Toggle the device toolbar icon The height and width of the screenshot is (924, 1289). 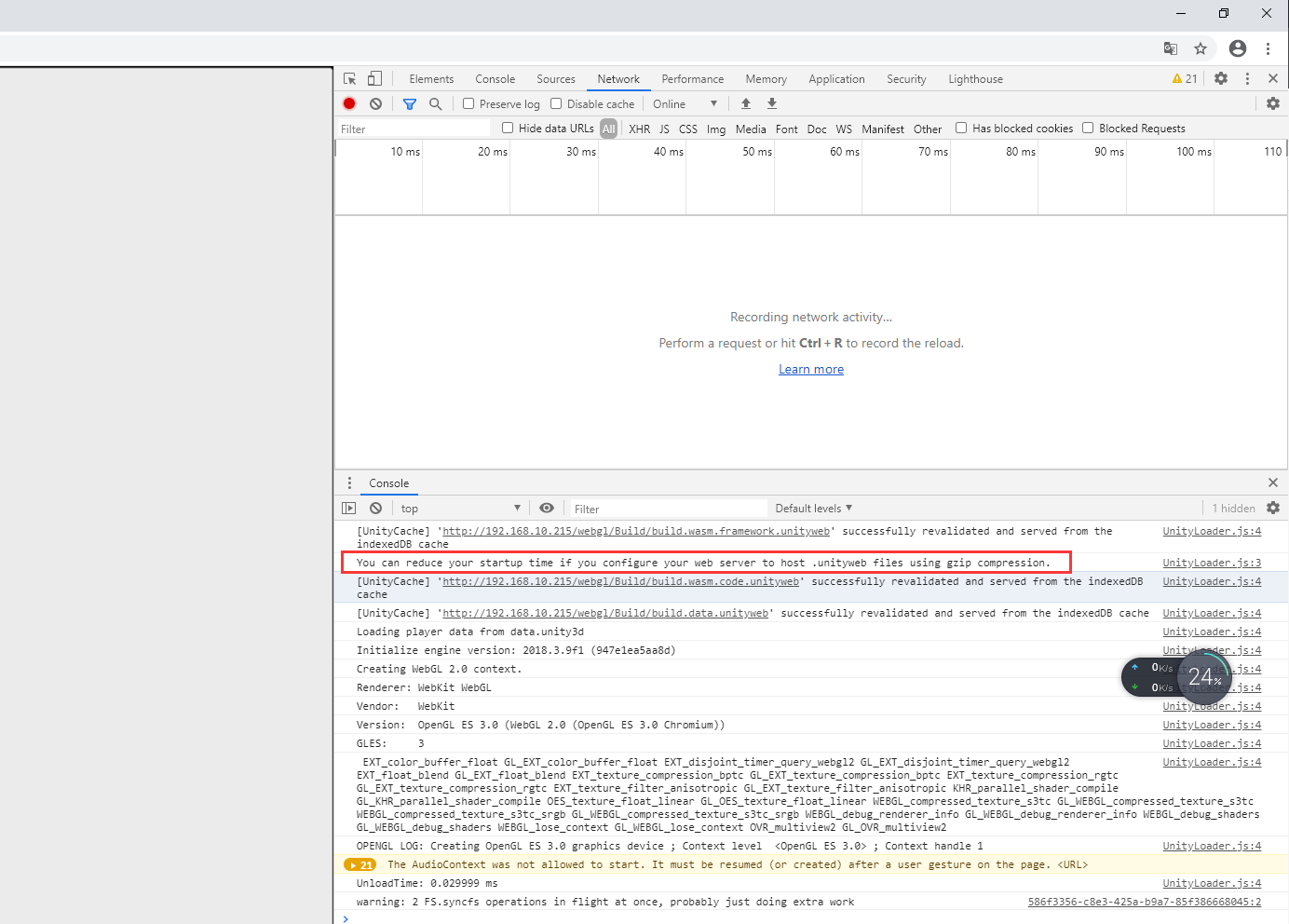(x=374, y=79)
